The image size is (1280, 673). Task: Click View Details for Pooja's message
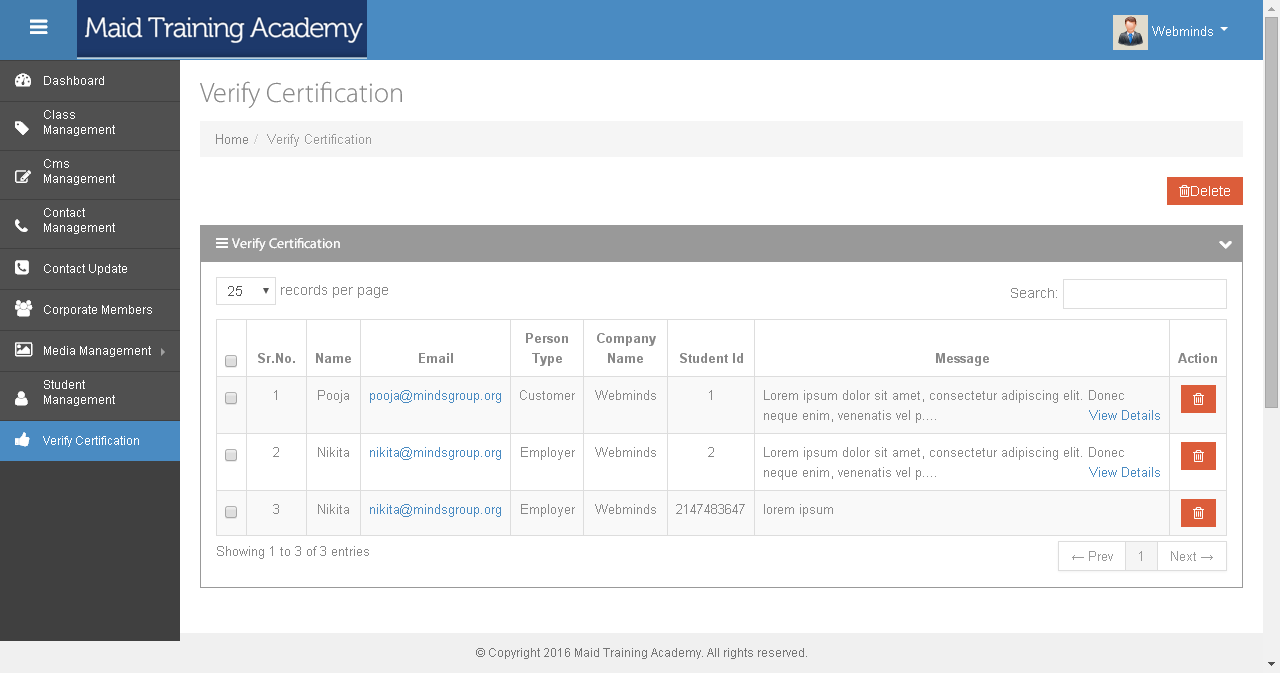pyautogui.click(x=1124, y=416)
